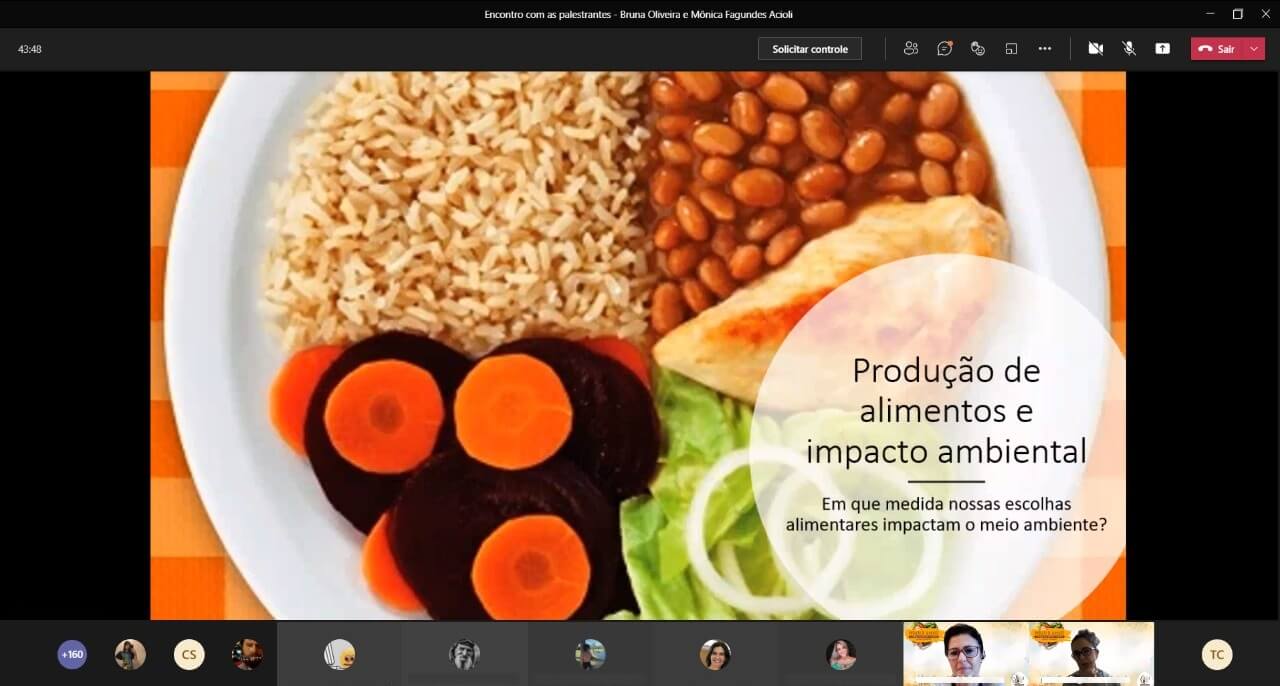
Task: Select participant tile with bearded man avatar
Action: pos(465,655)
